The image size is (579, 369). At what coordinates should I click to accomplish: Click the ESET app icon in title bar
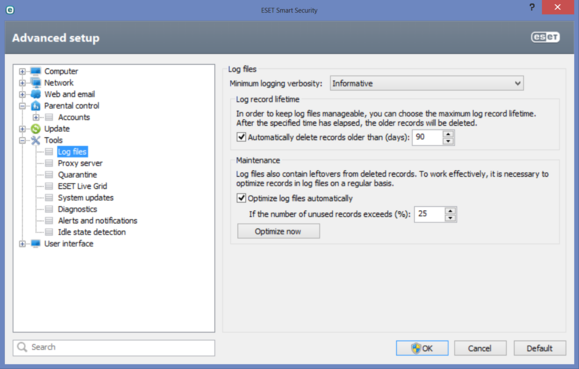pos(10,10)
